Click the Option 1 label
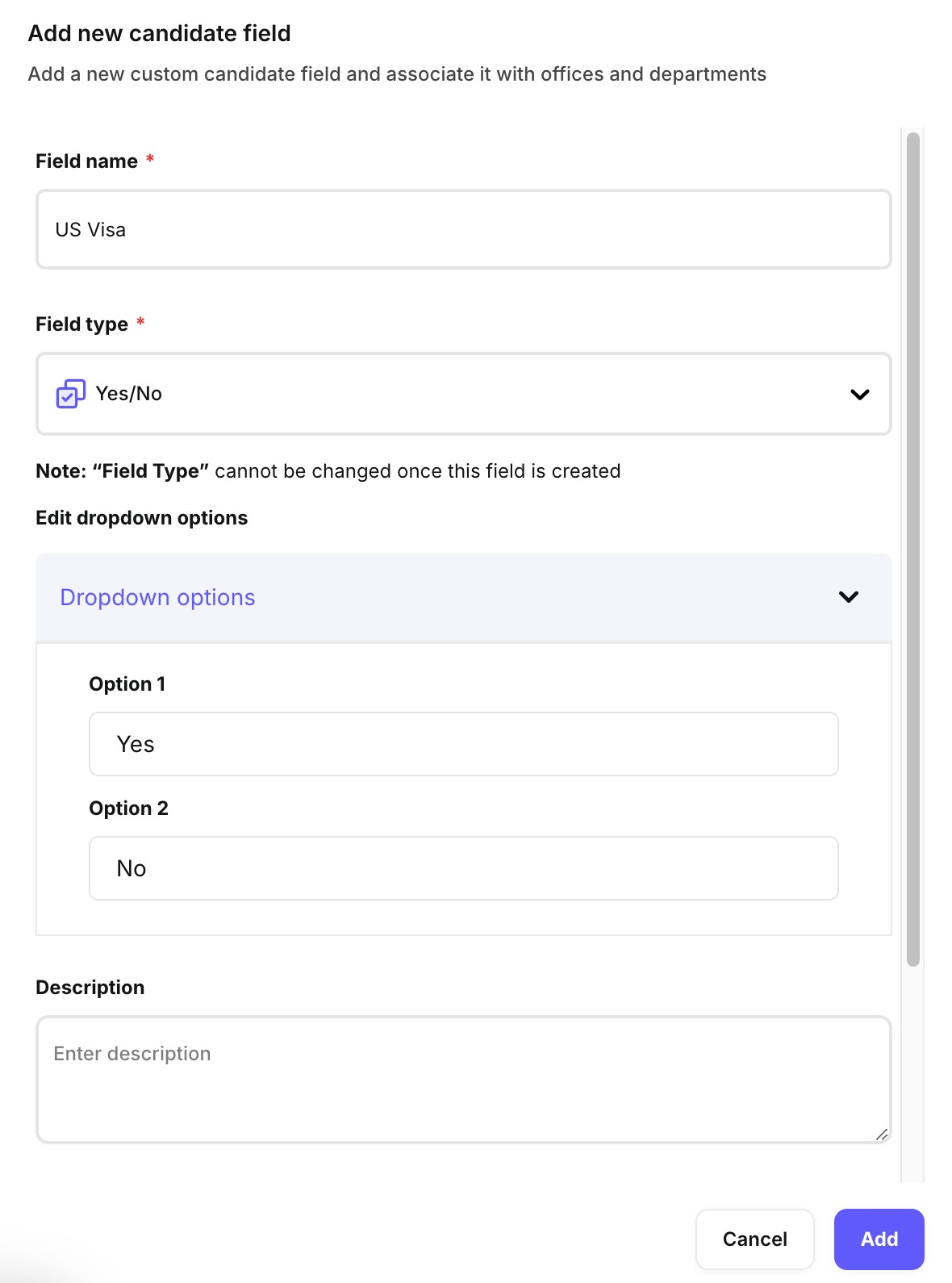 tap(127, 684)
